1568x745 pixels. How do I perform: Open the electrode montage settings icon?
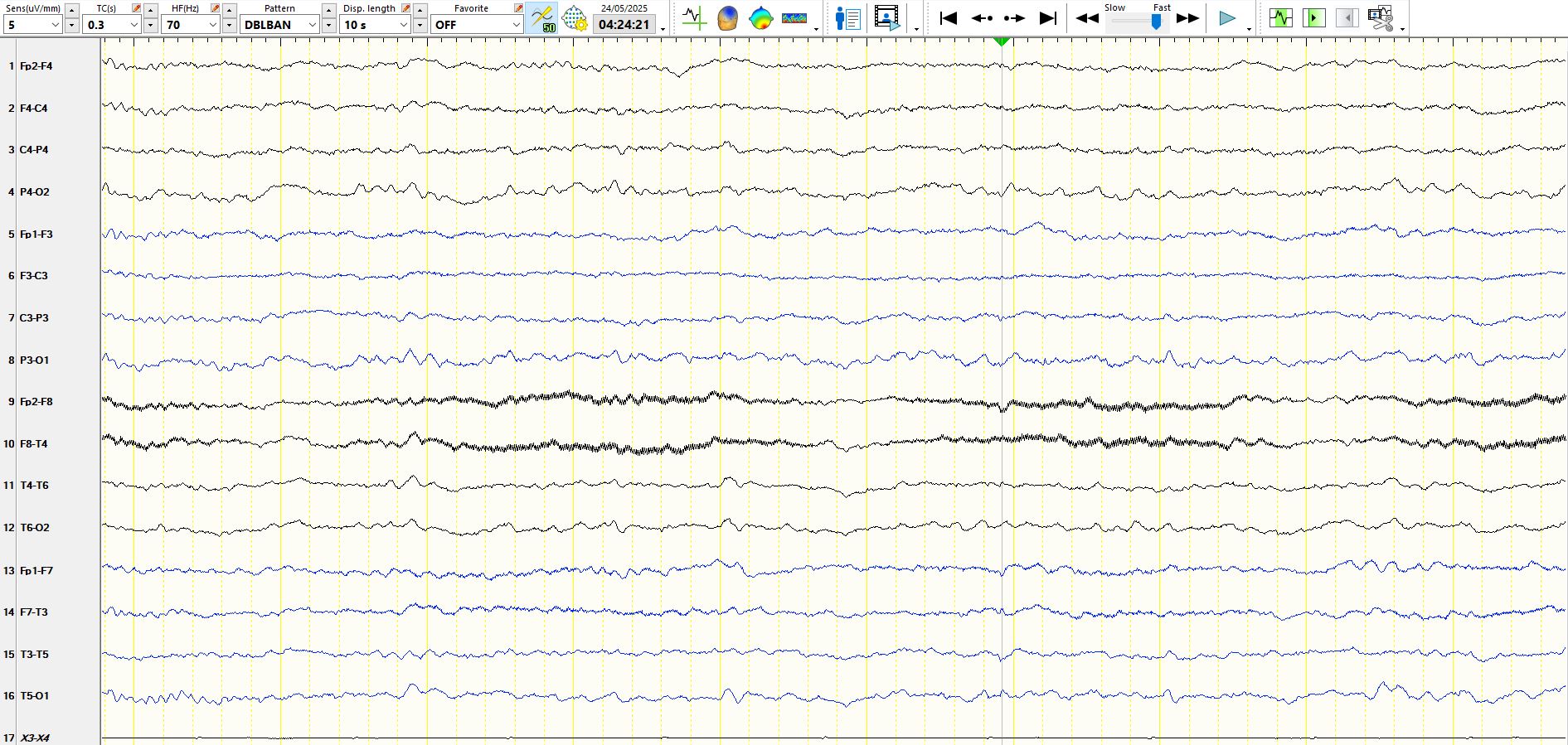click(x=575, y=18)
